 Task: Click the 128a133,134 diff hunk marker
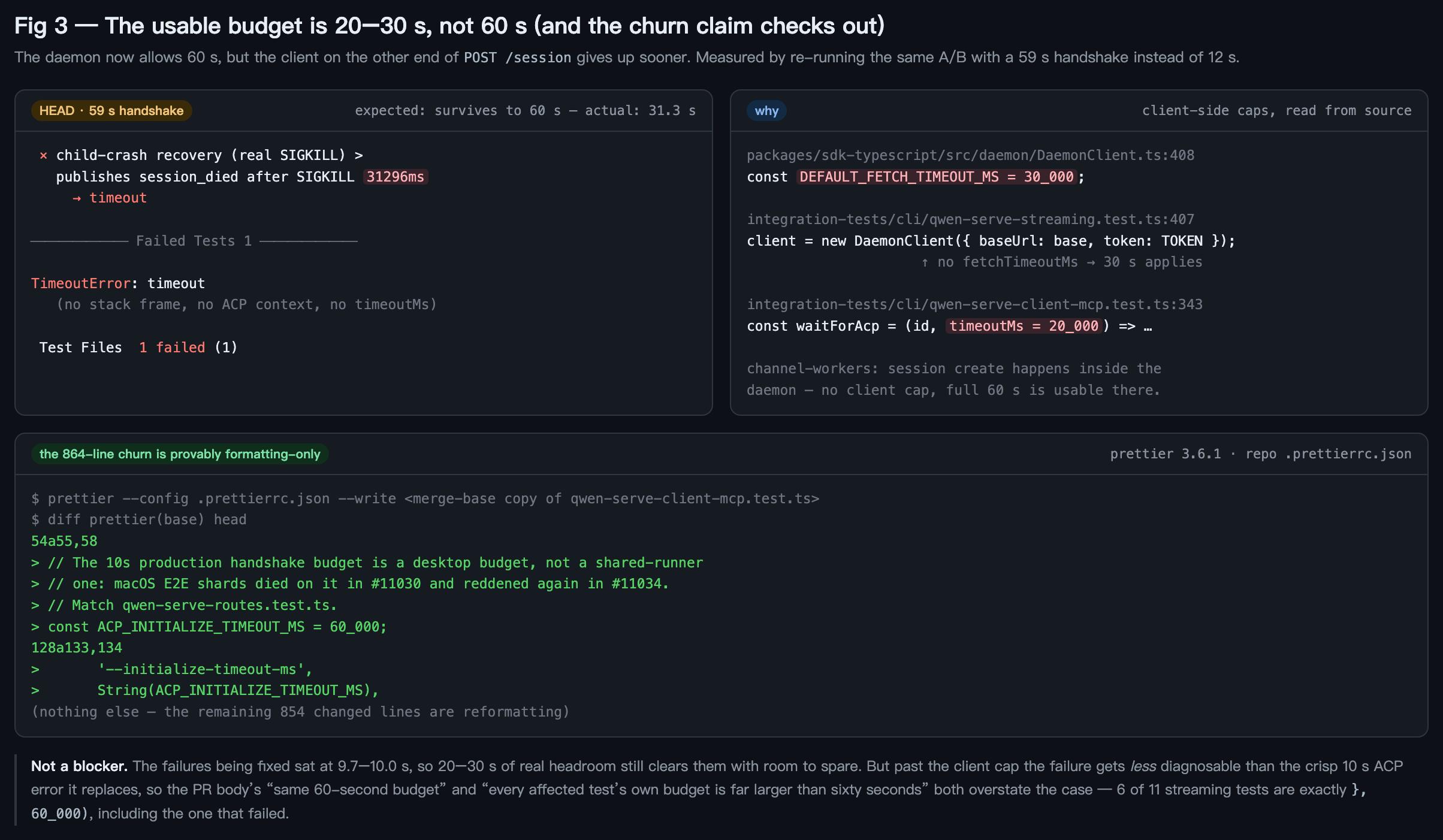tap(77, 648)
